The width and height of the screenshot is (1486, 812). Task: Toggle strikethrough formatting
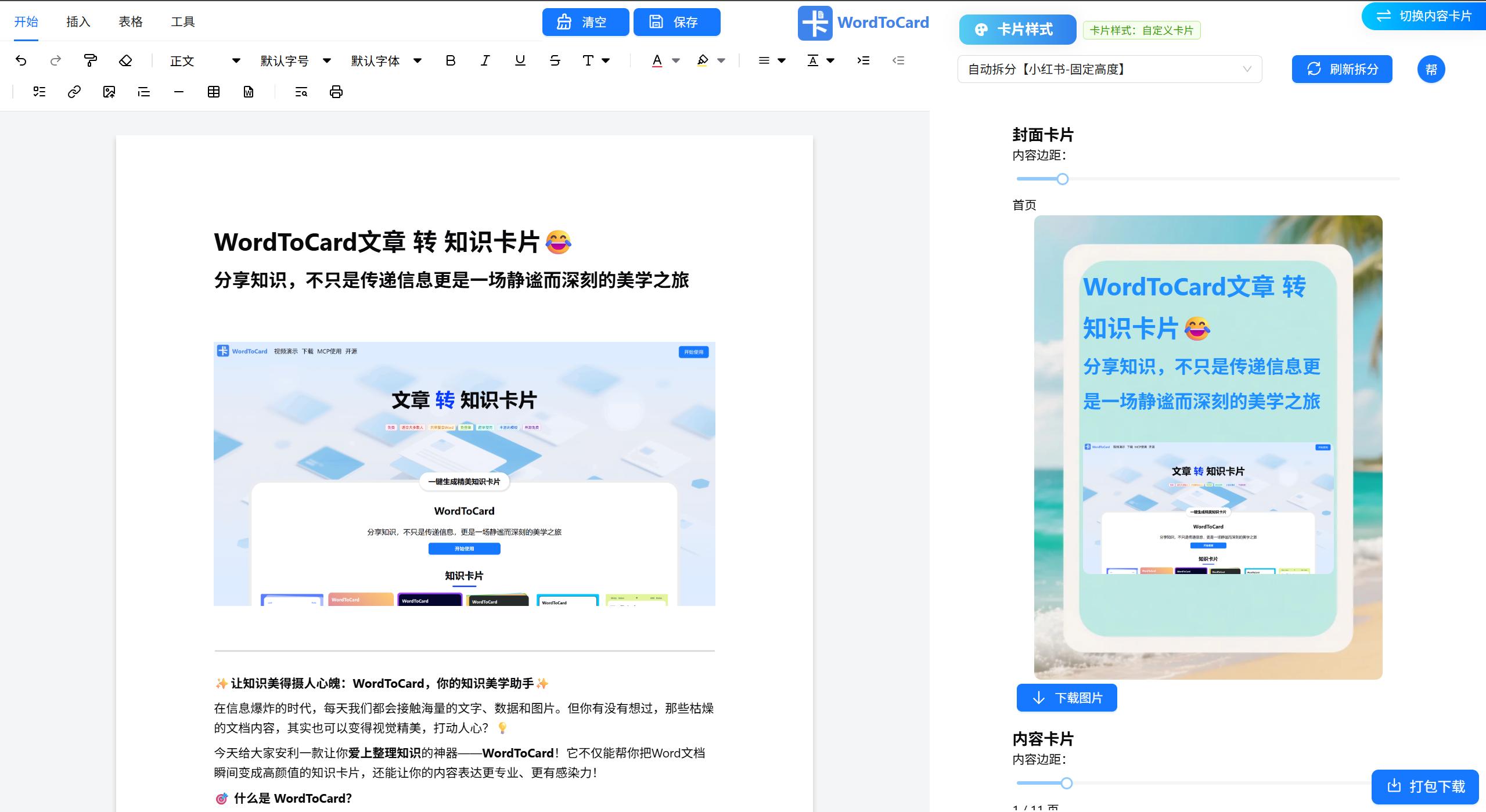[x=555, y=60]
